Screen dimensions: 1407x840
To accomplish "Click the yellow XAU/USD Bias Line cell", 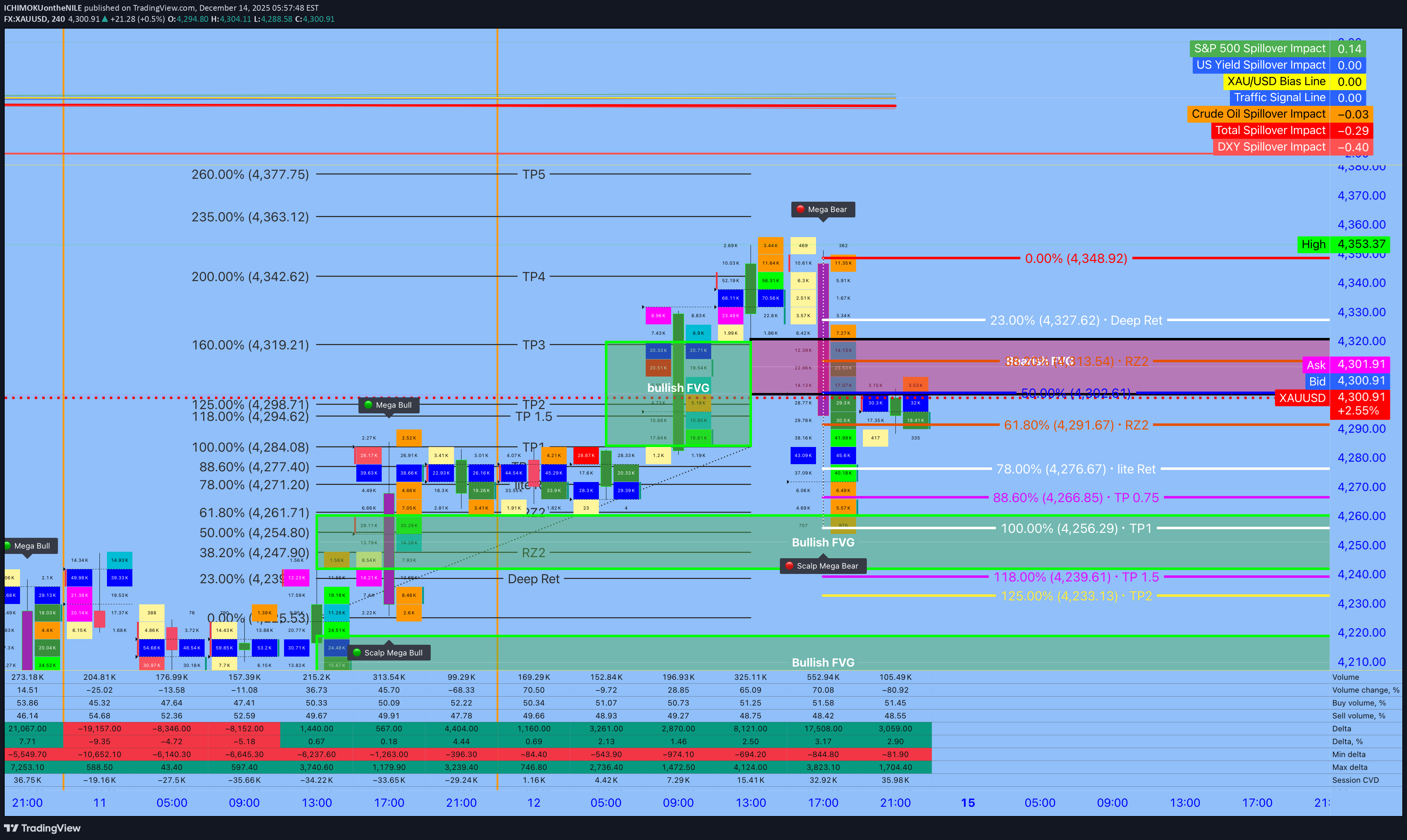I will click(x=1276, y=82).
